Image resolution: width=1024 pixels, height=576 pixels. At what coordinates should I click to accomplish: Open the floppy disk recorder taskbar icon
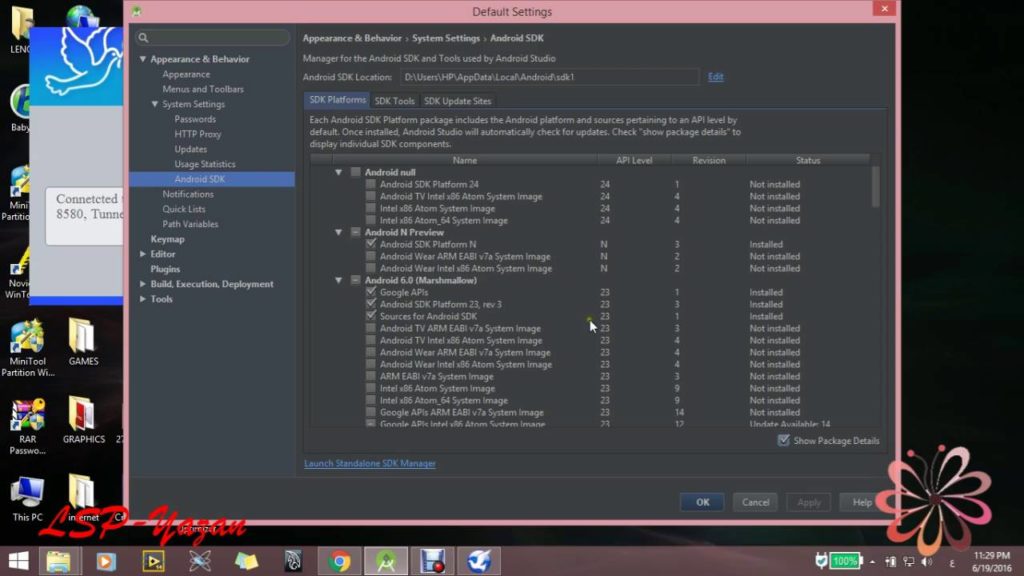[x=432, y=561]
